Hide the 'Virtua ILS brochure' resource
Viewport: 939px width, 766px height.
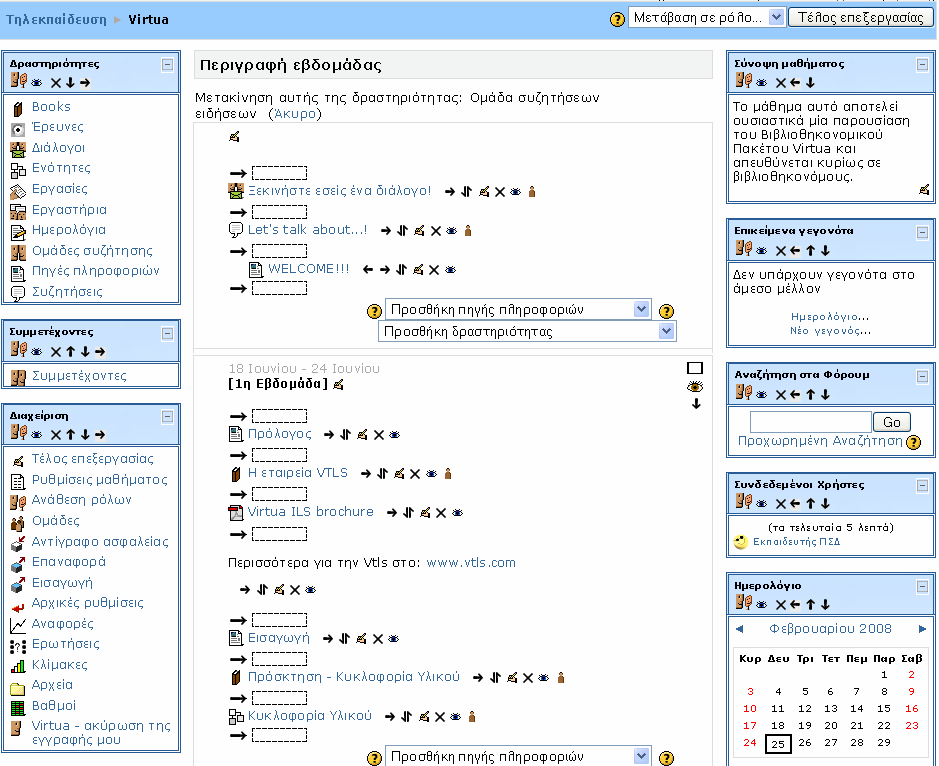coord(458,513)
